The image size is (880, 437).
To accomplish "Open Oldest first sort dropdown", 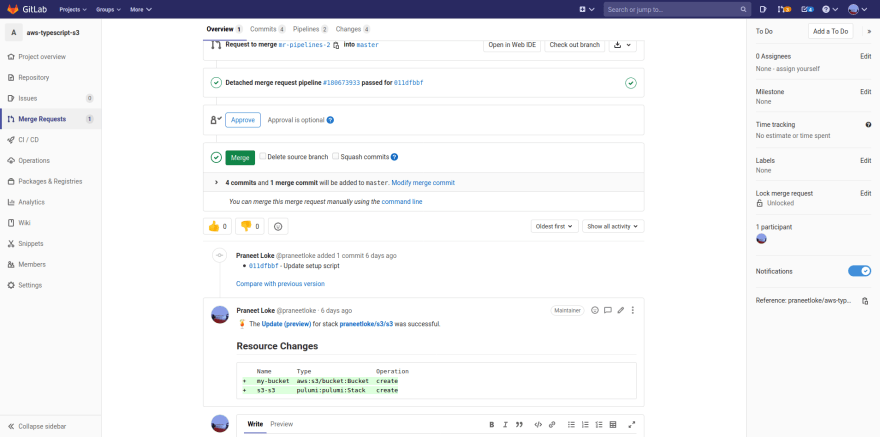I will click(x=554, y=226).
